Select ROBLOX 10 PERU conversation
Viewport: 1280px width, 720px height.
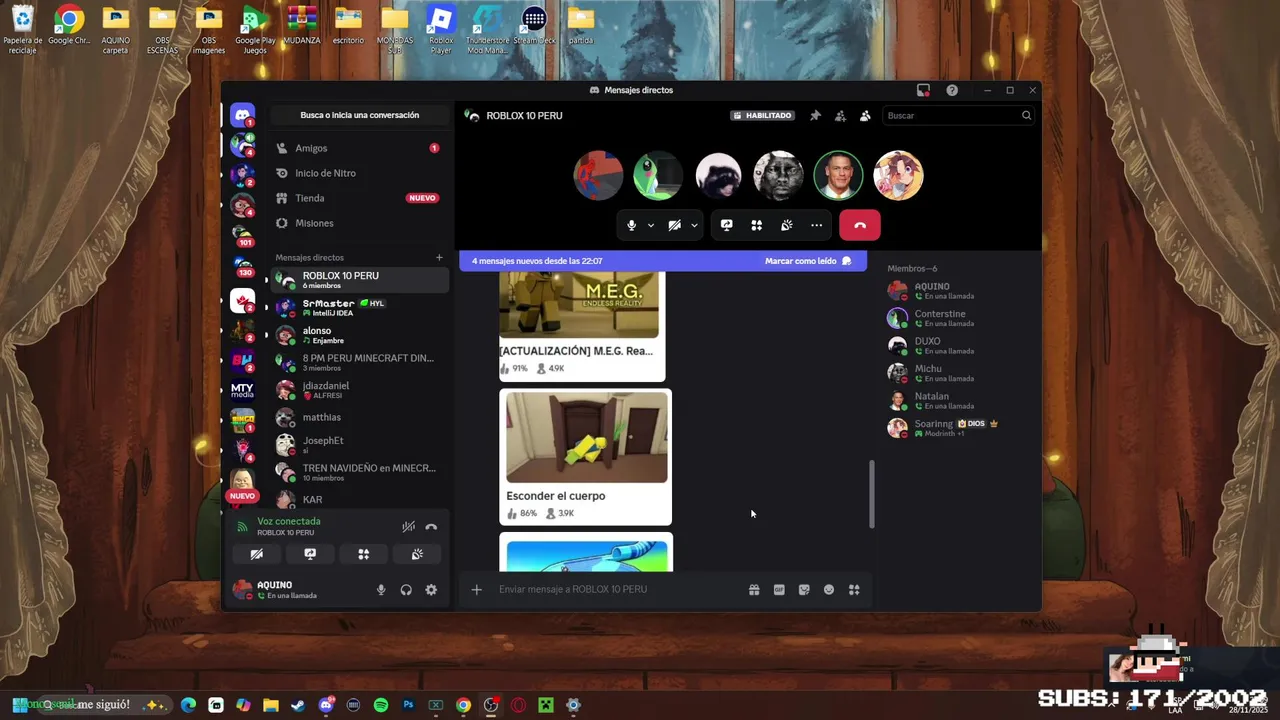click(359, 280)
